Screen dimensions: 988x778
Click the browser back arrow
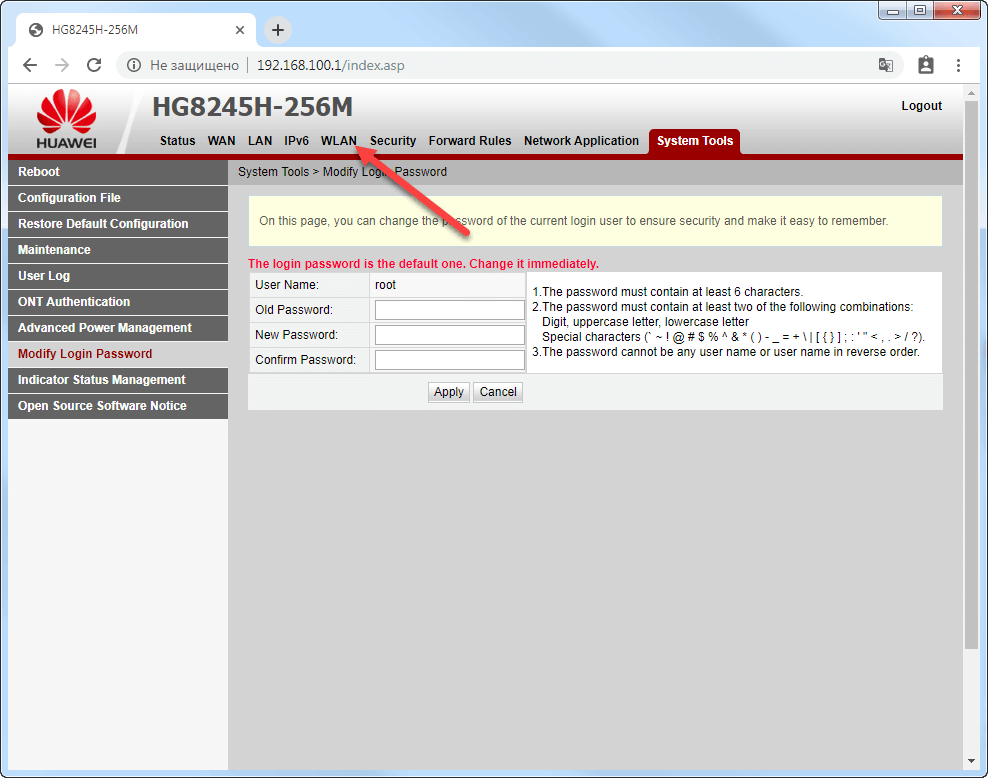(30, 65)
